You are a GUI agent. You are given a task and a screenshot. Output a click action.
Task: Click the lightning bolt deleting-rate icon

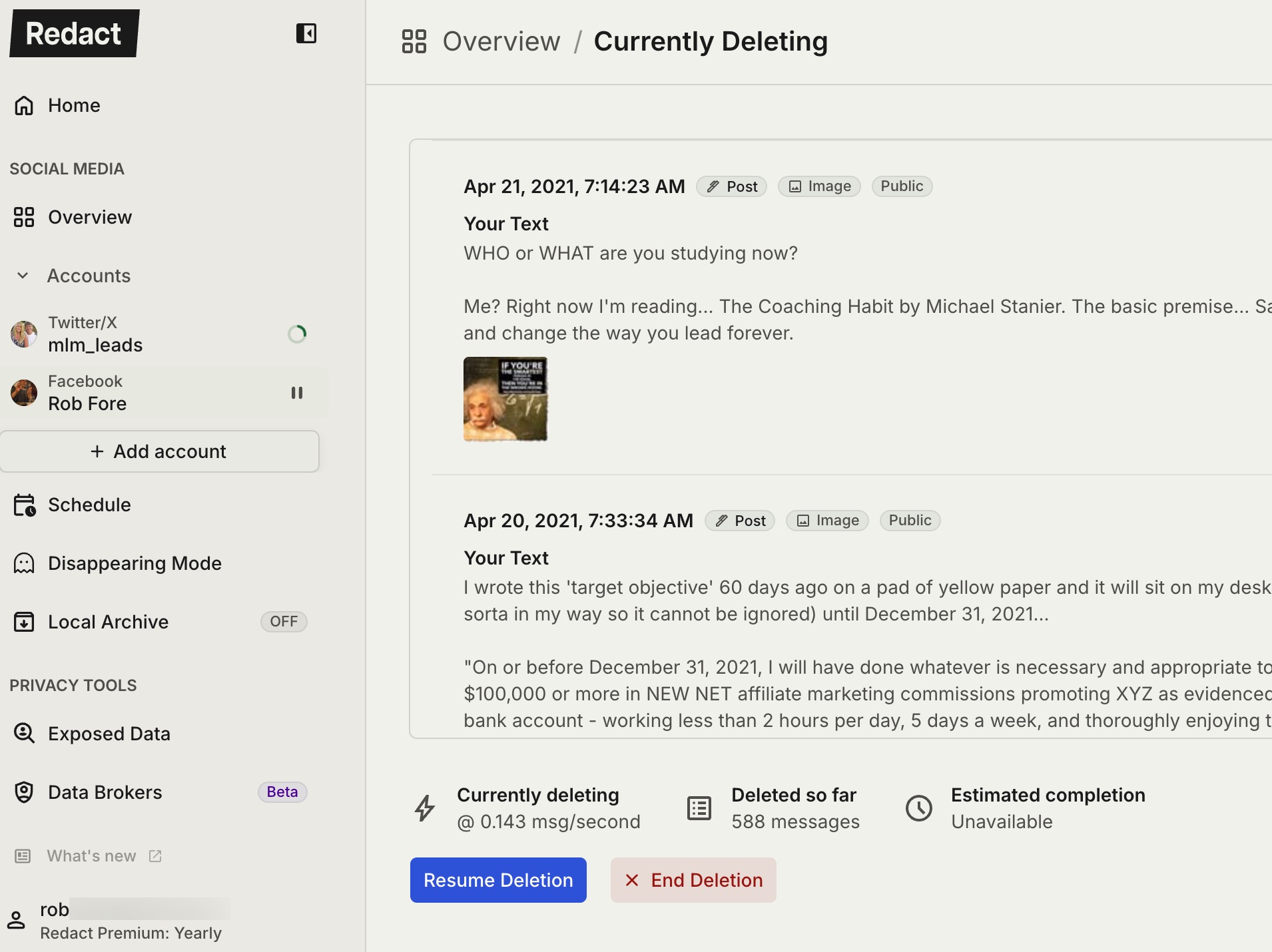[425, 808]
